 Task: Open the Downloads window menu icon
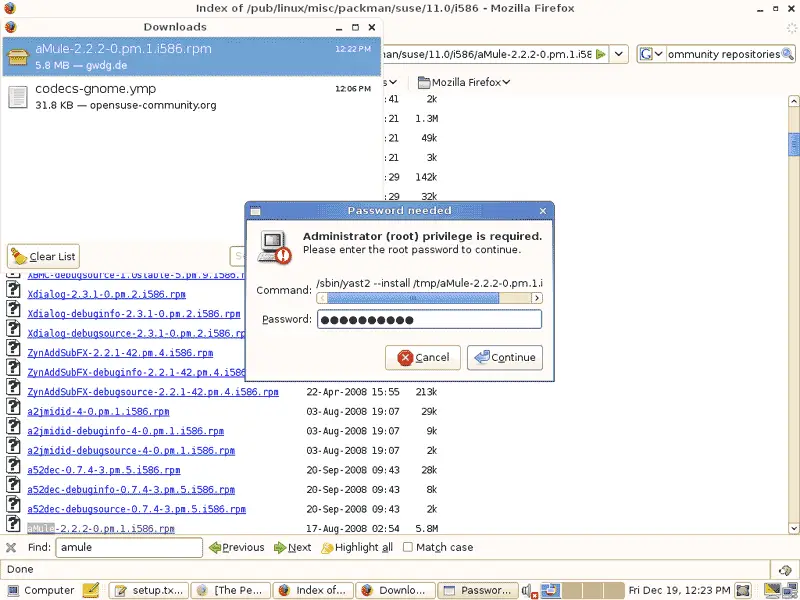tap(10, 27)
